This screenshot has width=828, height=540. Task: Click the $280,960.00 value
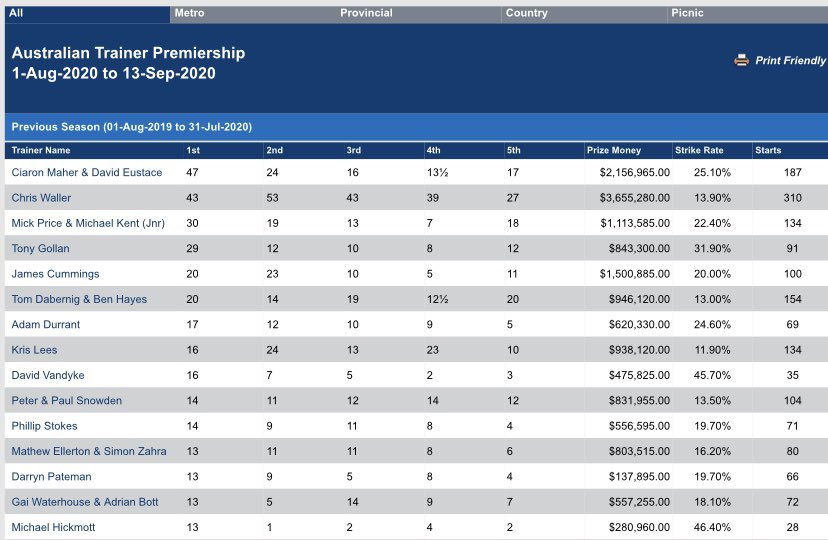(639, 527)
